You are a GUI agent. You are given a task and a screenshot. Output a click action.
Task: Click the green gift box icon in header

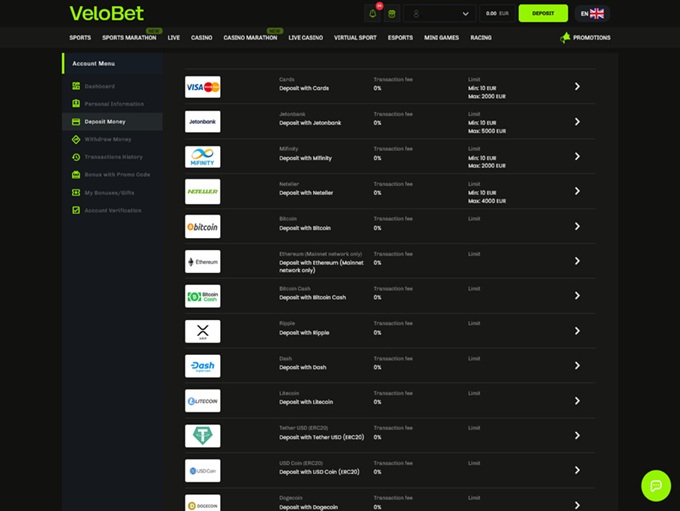(392, 14)
